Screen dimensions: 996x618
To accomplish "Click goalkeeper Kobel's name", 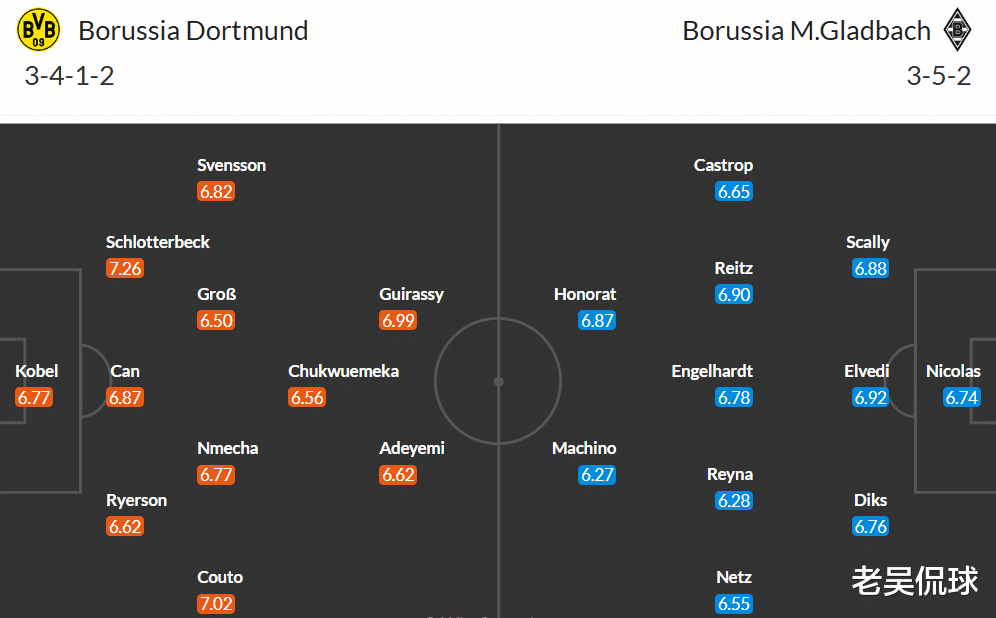I will 37,371.
